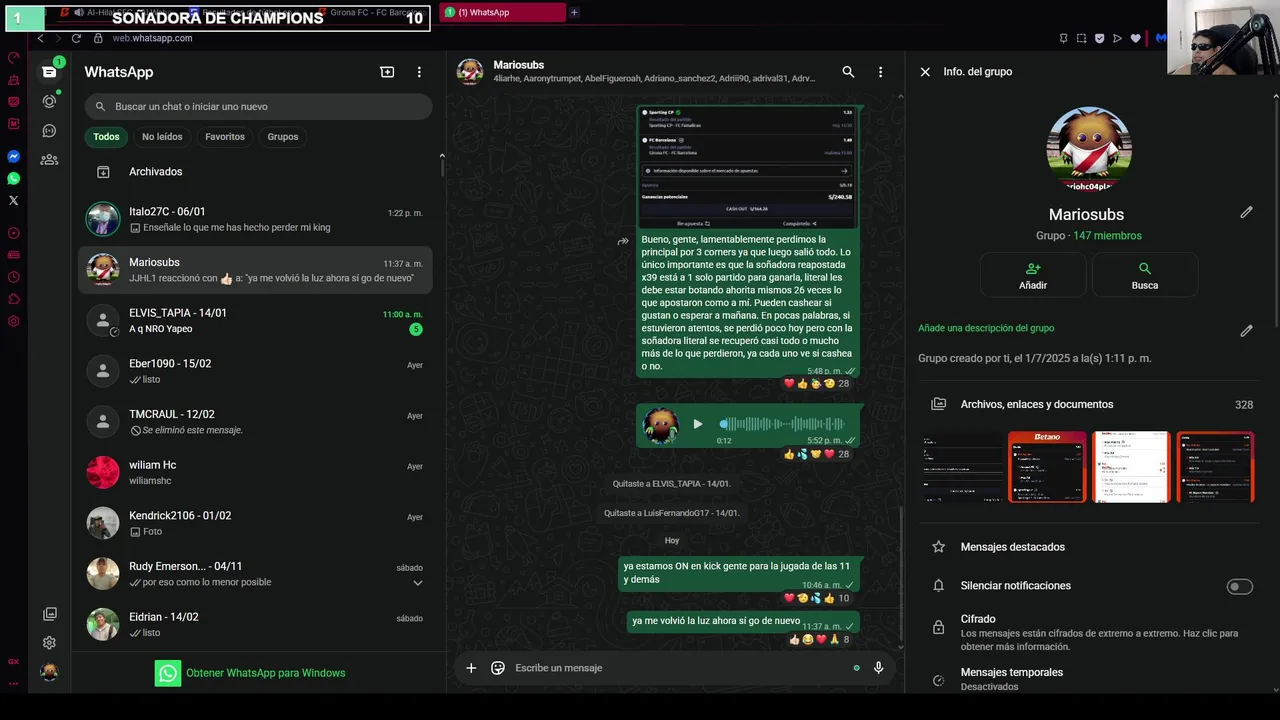Edit group description pencil icon
The height and width of the screenshot is (720, 1280).
point(1246,330)
